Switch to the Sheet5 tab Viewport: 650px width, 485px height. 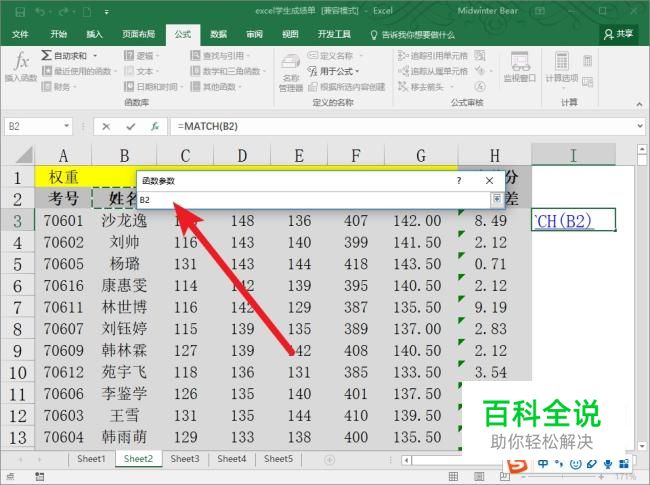click(x=278, y=459)
